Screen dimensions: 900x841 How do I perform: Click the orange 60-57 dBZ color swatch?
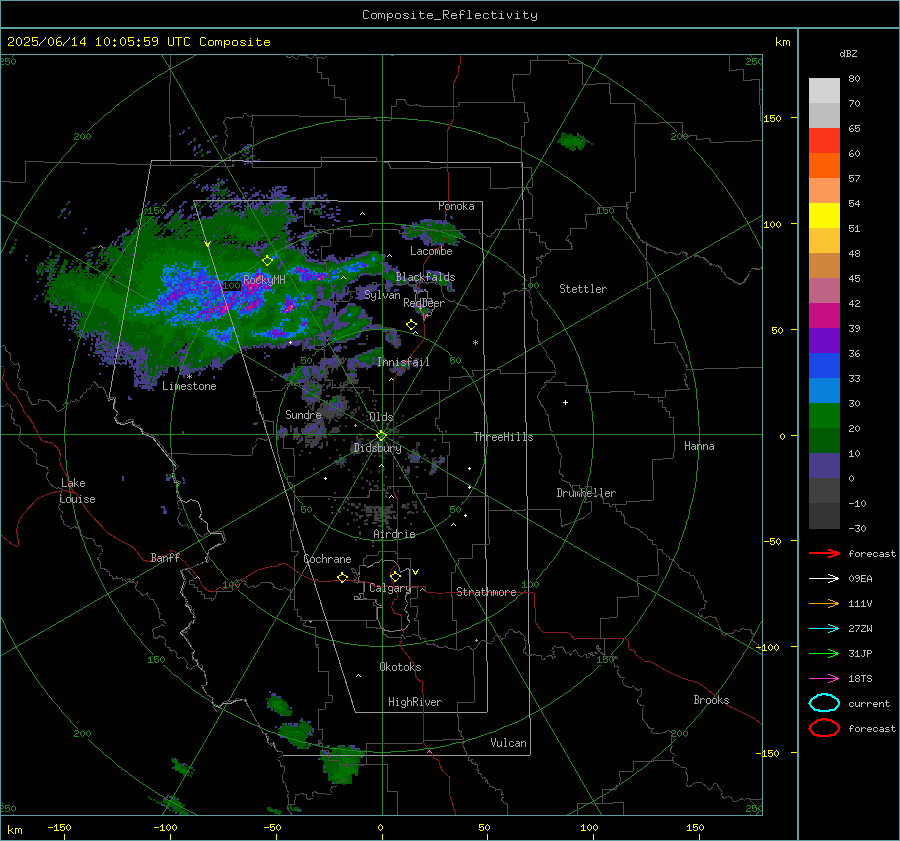pyautogui.click(x=824, y=166)
